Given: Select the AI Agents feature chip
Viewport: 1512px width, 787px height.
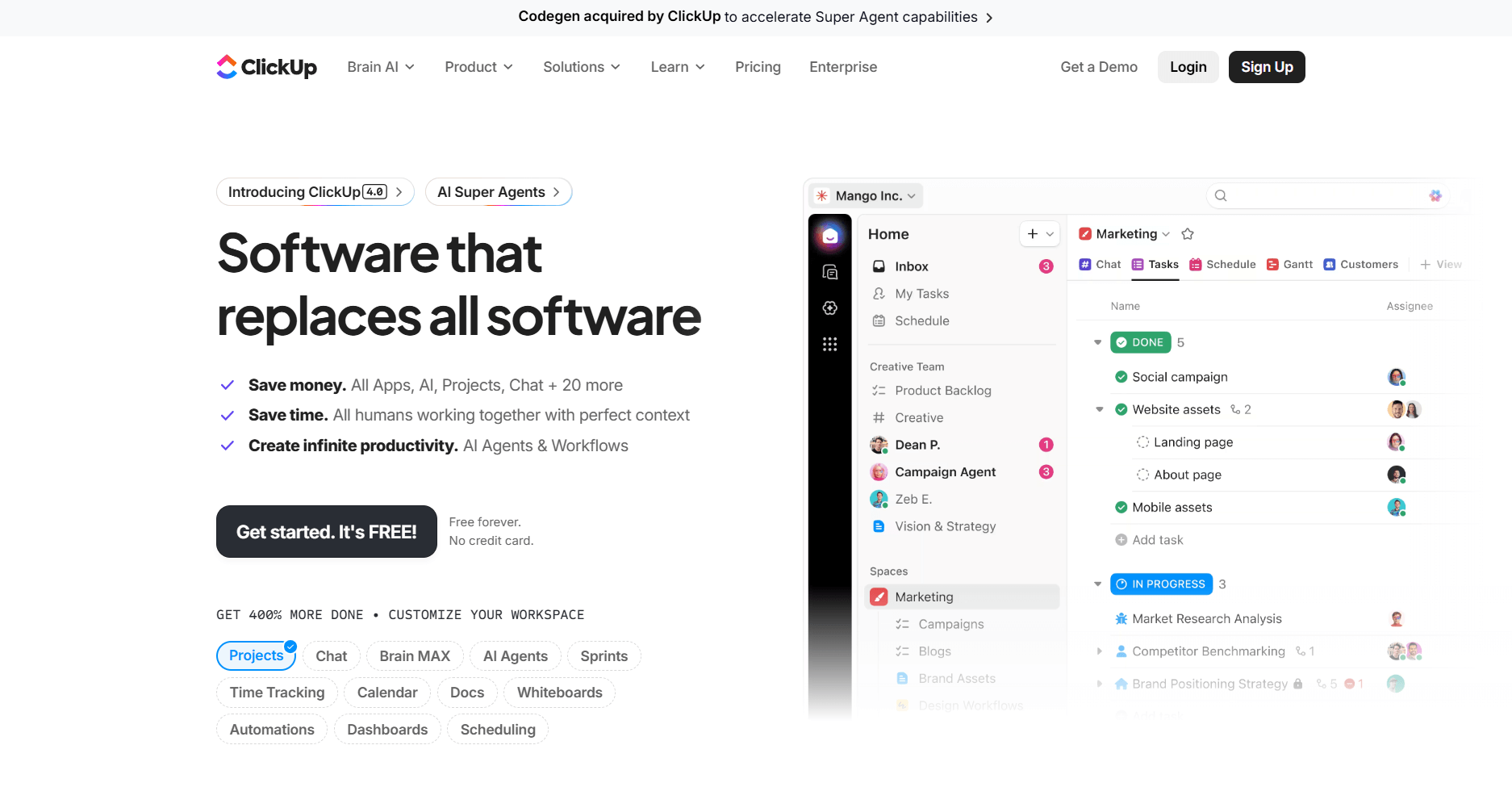Looking at the screenshot, I should (x=516, y=656).
